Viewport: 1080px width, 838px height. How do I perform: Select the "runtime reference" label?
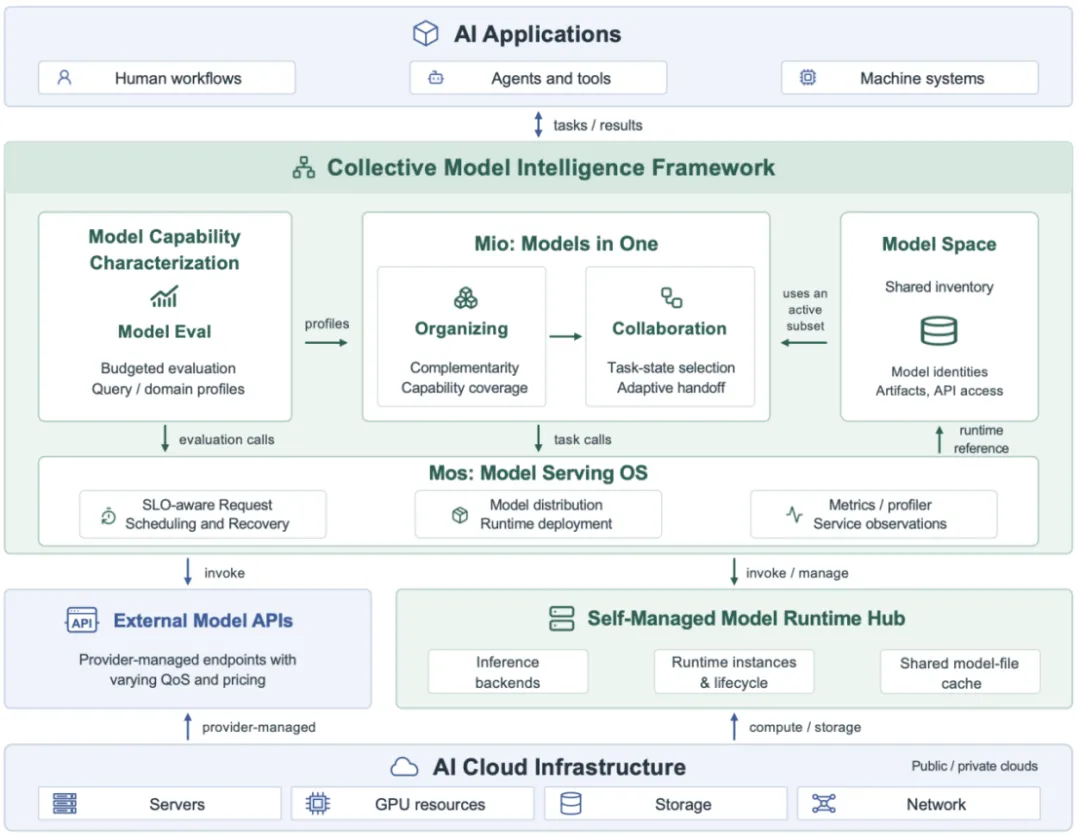tap(981, 439)
